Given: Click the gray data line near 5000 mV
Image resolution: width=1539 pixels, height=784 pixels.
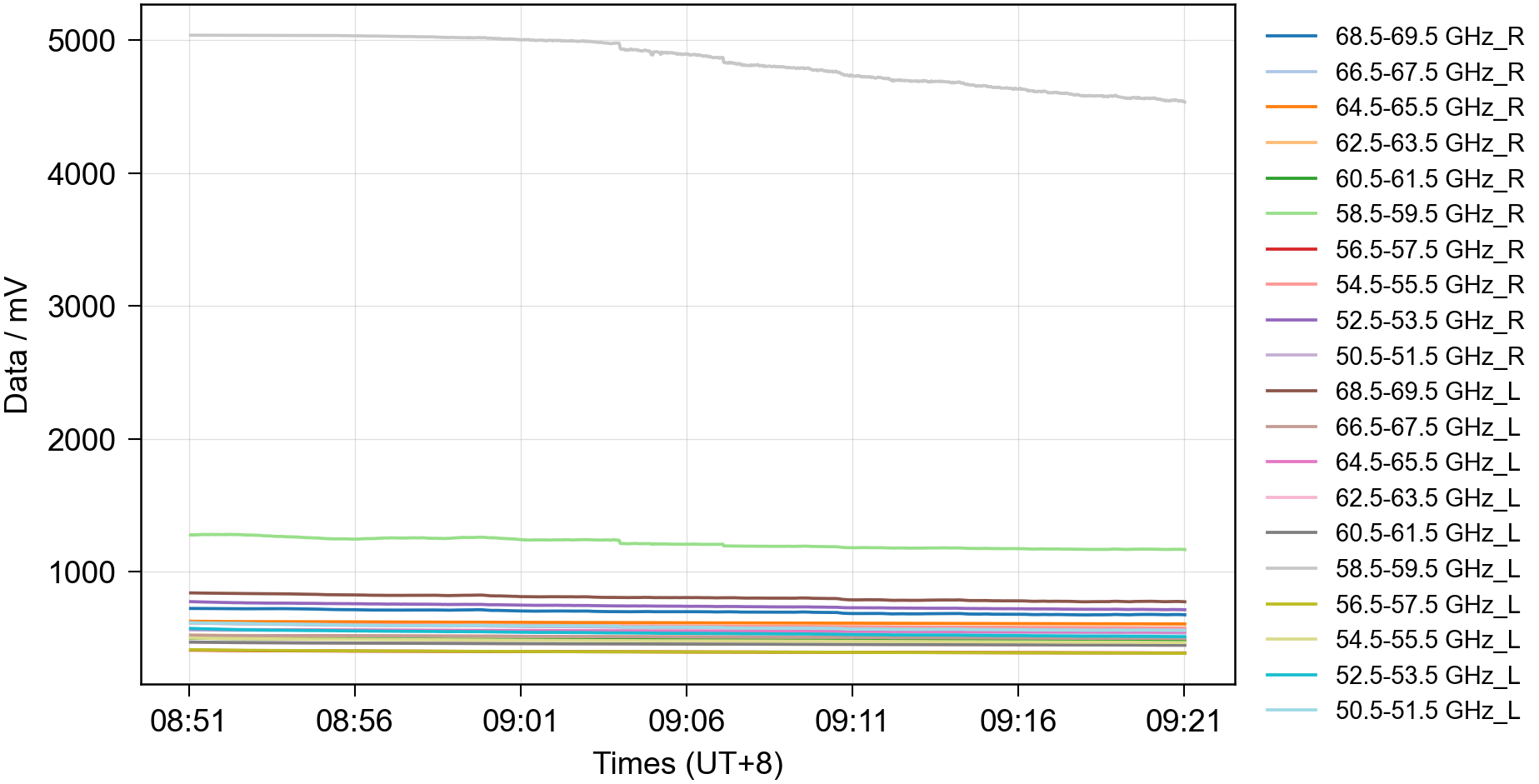Looking at the screenshot, I should [417, 36].
